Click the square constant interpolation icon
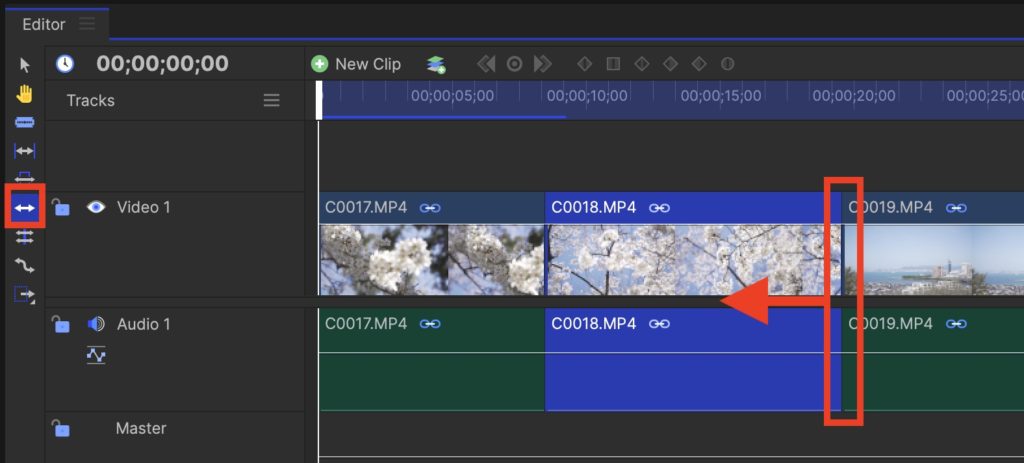Image resolution: width=1024 pixels, height=463 pixels. 613,64
